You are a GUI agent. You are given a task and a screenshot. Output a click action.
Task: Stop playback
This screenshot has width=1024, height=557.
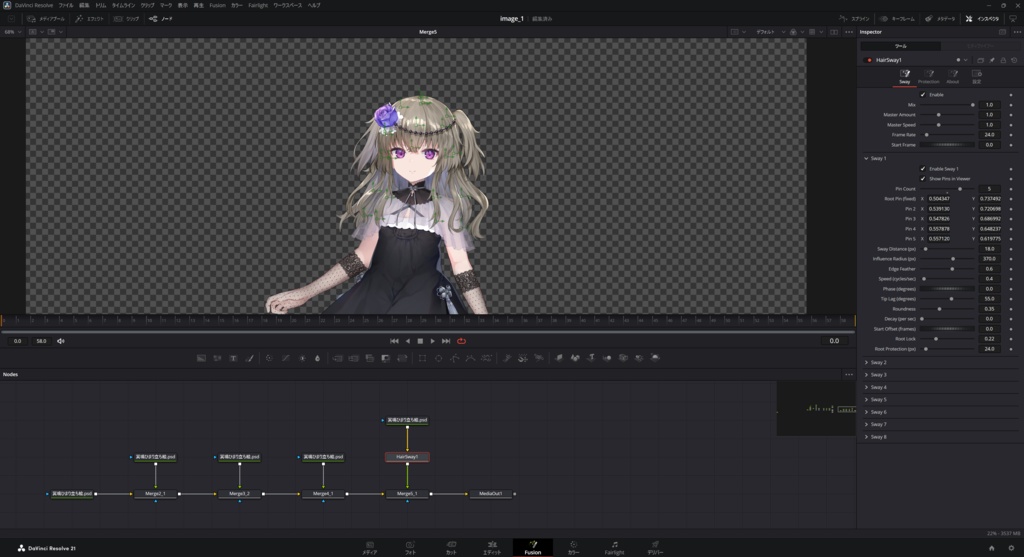[x=420, y=341]
